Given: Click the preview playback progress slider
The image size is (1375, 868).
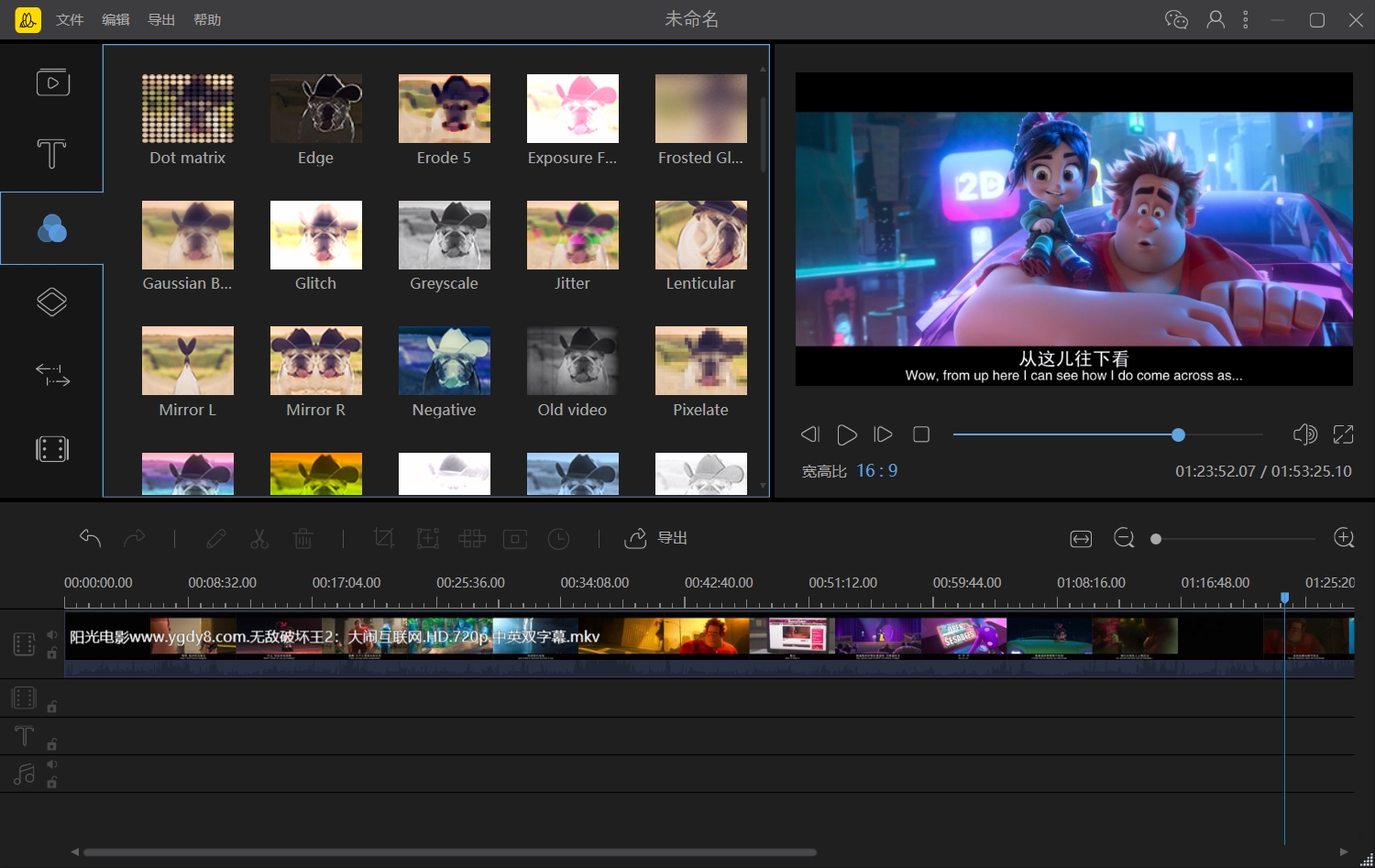Looking at the screenshot, I should point(1107,434).
